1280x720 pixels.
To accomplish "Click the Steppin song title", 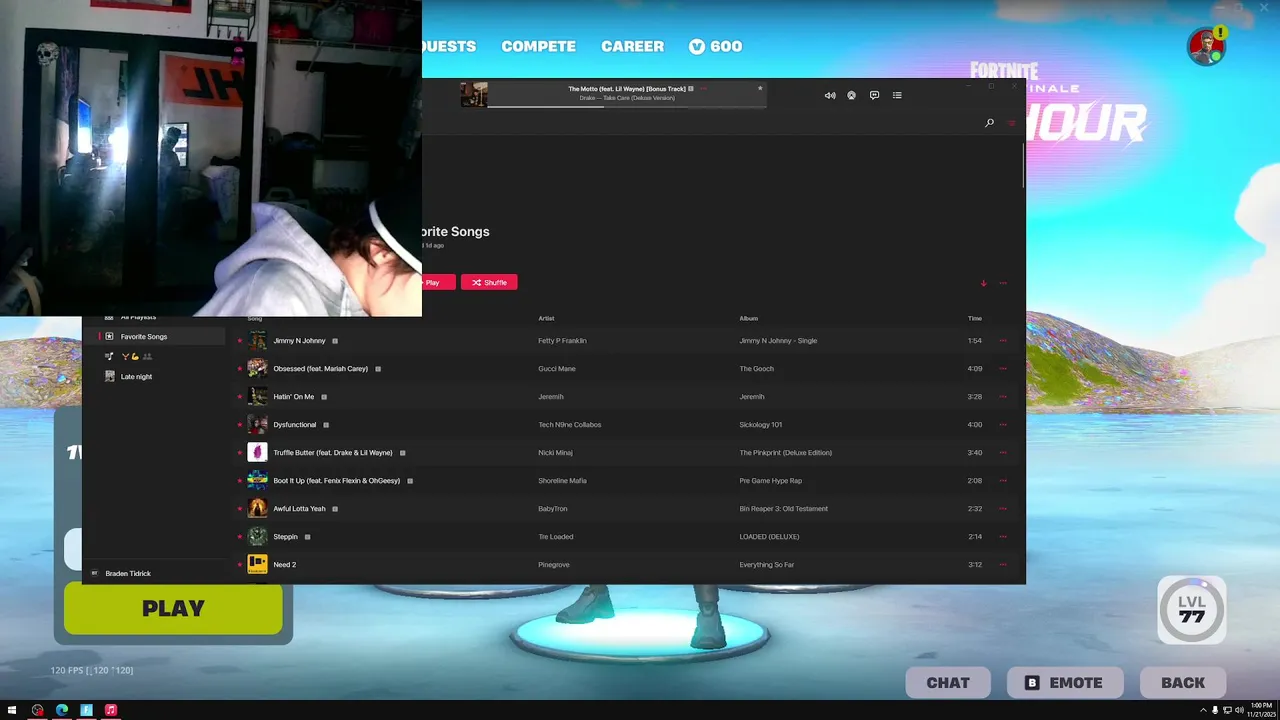I will (x=286, y=537).
